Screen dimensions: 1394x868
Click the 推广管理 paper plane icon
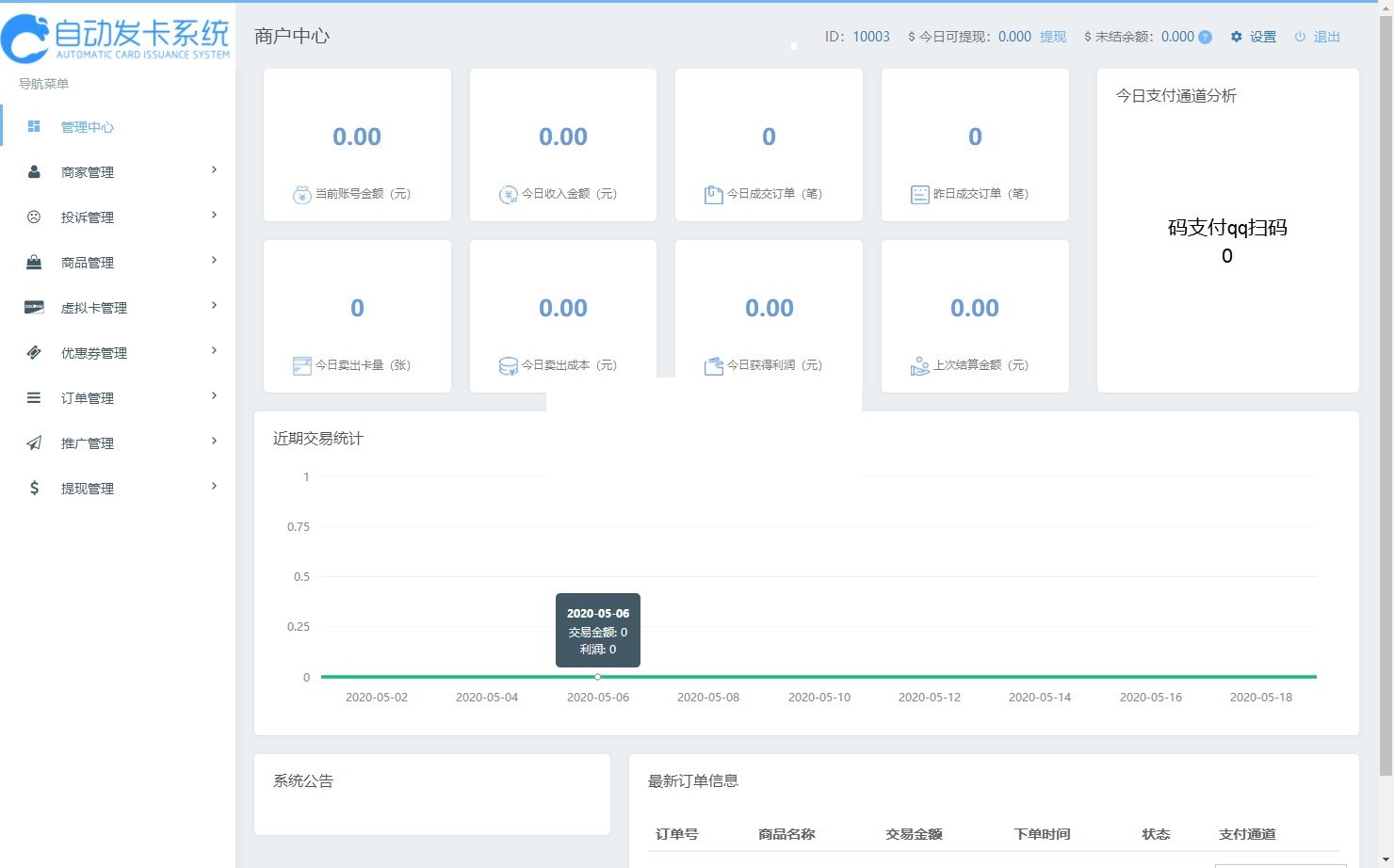tap(34, 442)
